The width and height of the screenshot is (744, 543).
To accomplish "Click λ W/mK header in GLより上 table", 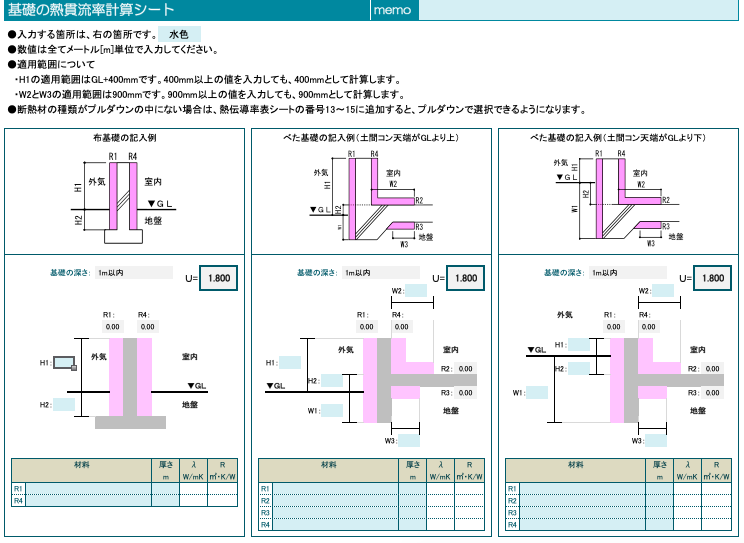I will (440, 470).
